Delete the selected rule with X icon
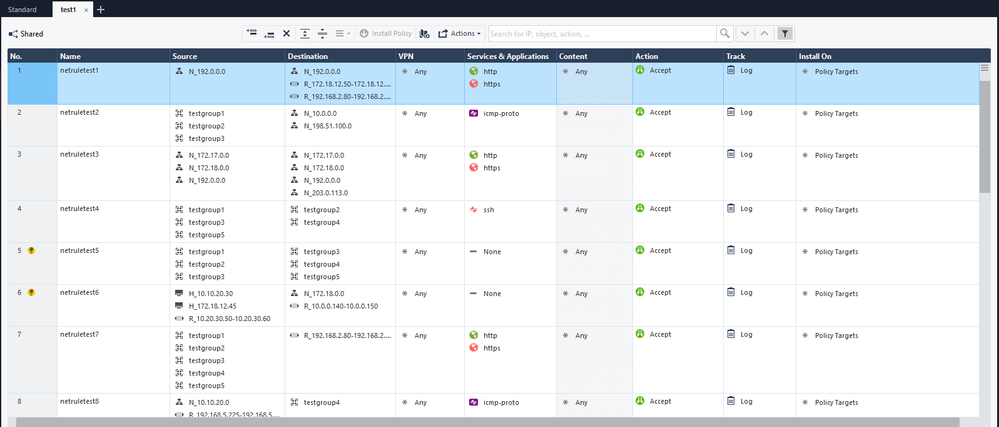The width and height of the screenshot is (999, 427). pyautogui.click(x=287, y=33)
